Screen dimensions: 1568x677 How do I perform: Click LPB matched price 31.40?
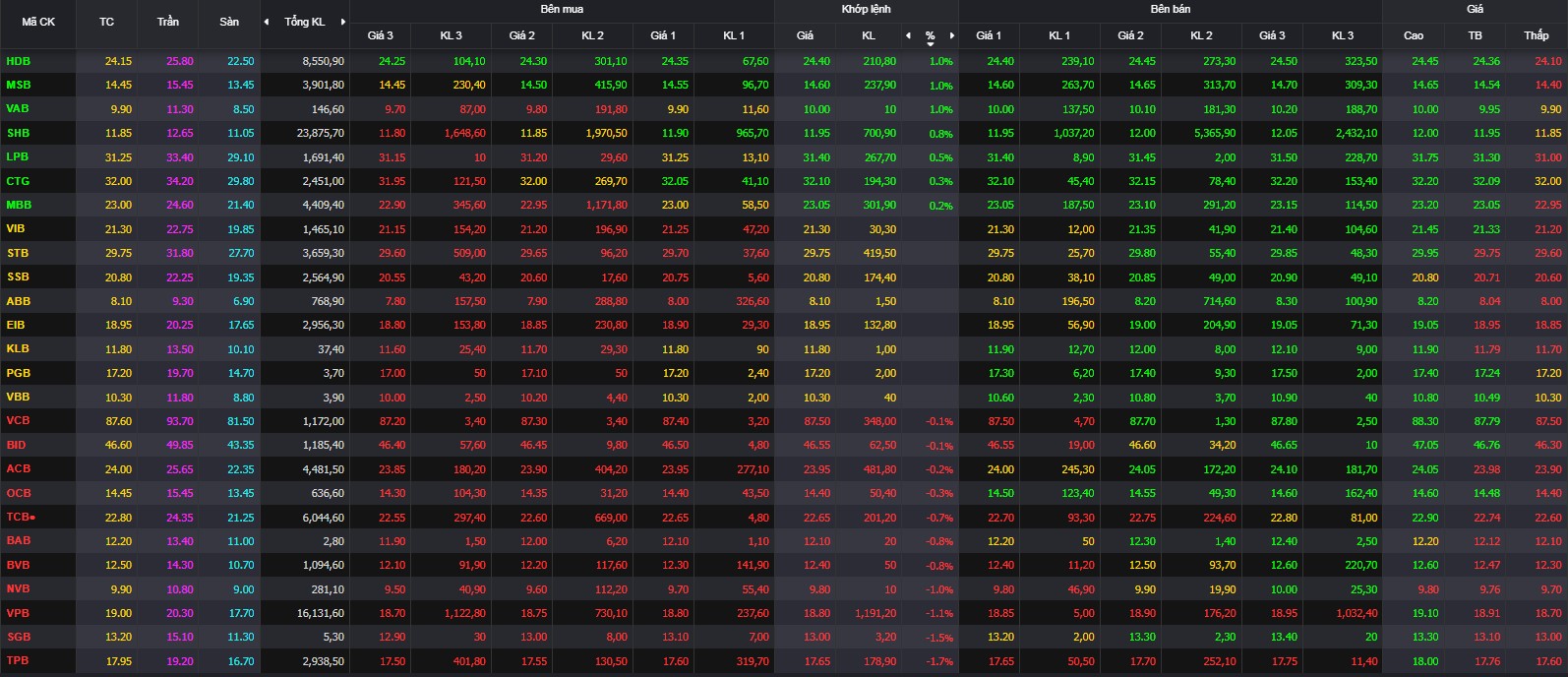coord(816,156)
